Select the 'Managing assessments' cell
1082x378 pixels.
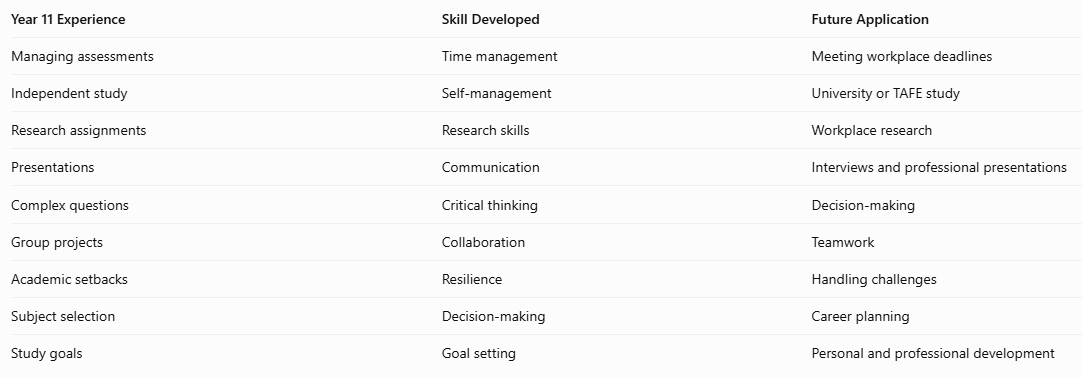82,57
